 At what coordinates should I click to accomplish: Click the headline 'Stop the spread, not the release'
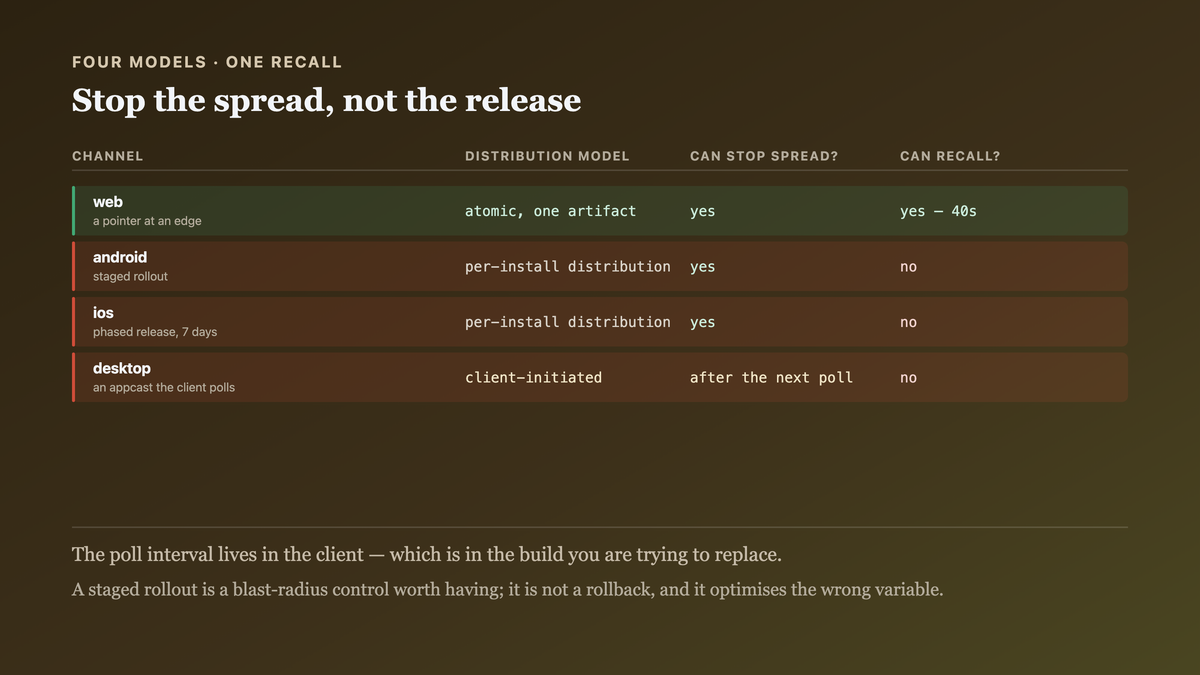[326, 100]
